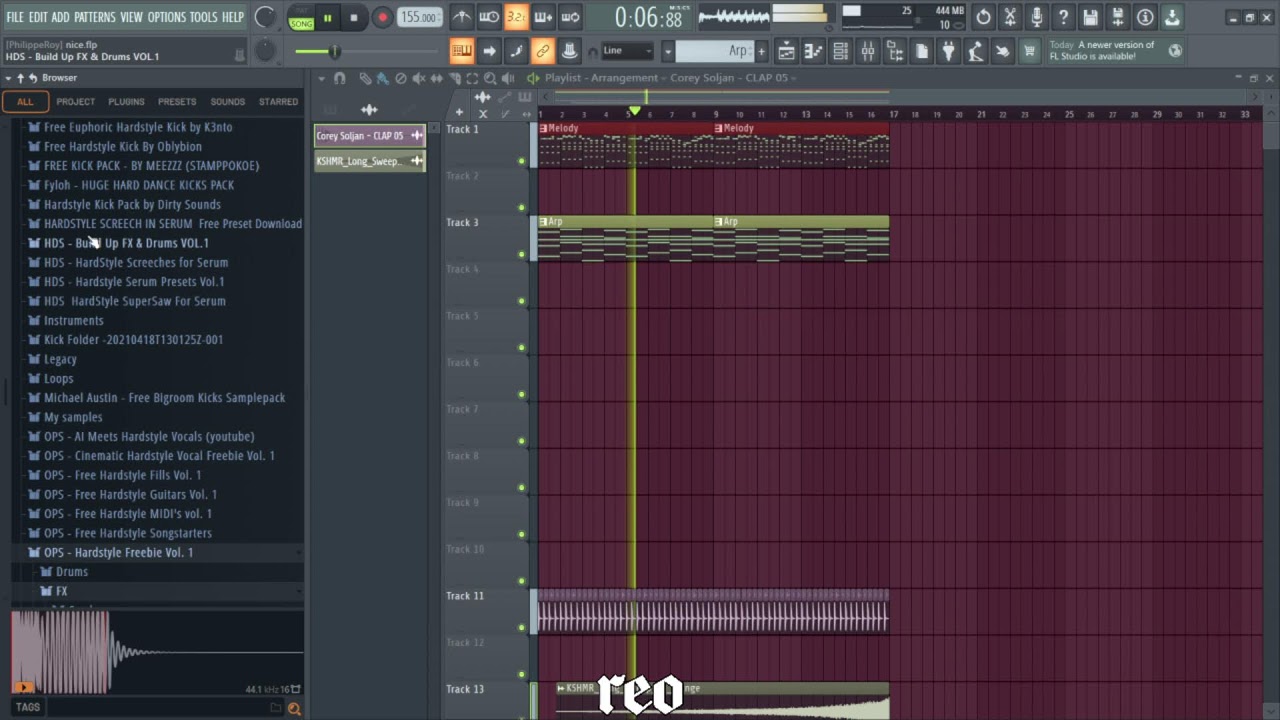The width and height of the screenshot is (1280, 720).
Task: Click the record button
Action: coord(382,17)
